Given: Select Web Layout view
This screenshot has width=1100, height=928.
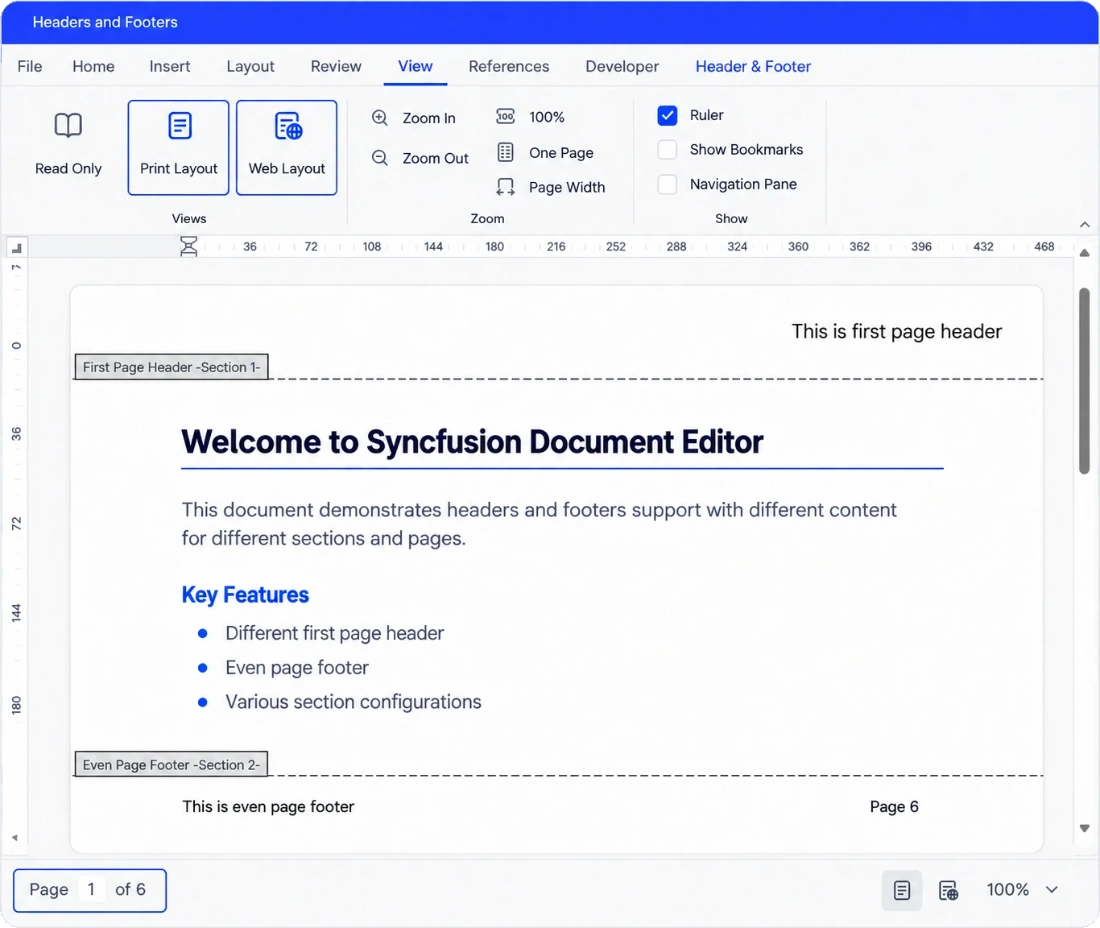Looking at the screenshot, I should [x=286, y=147].
